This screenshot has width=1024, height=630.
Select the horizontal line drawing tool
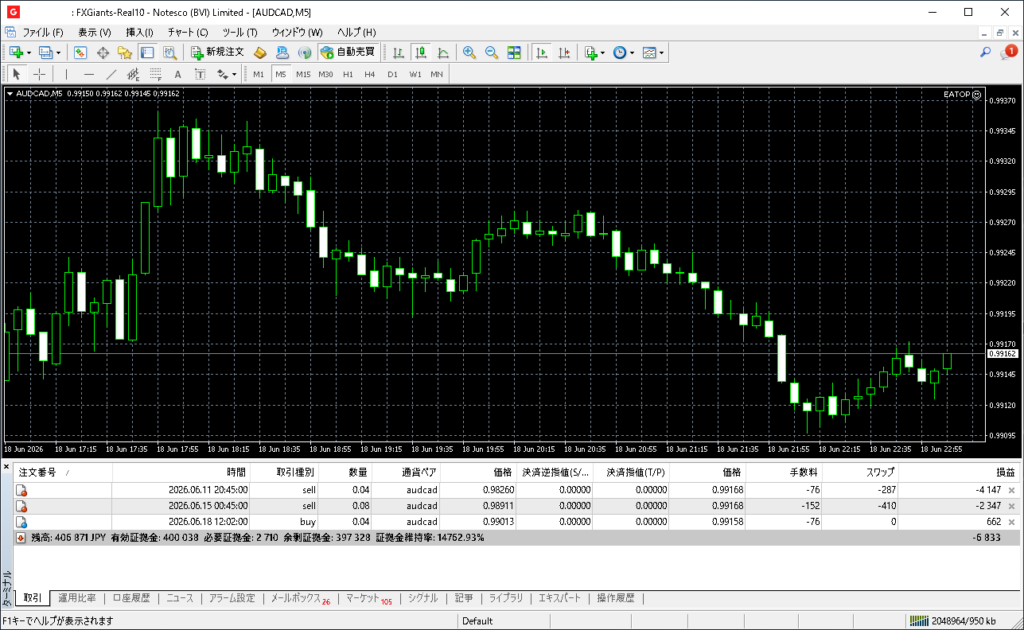(89, 74)
